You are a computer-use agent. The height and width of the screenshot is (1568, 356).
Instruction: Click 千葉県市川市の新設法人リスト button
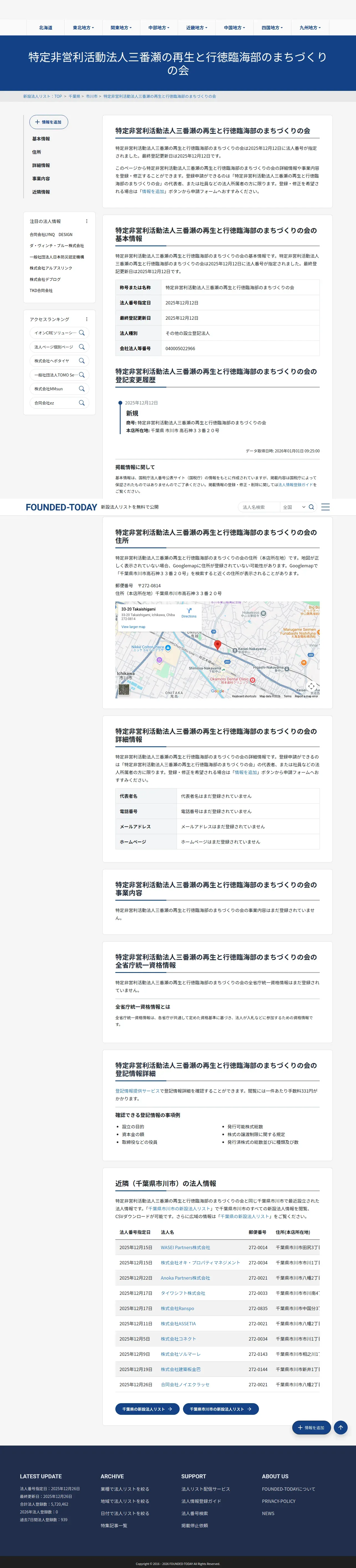click(221, 1409)
